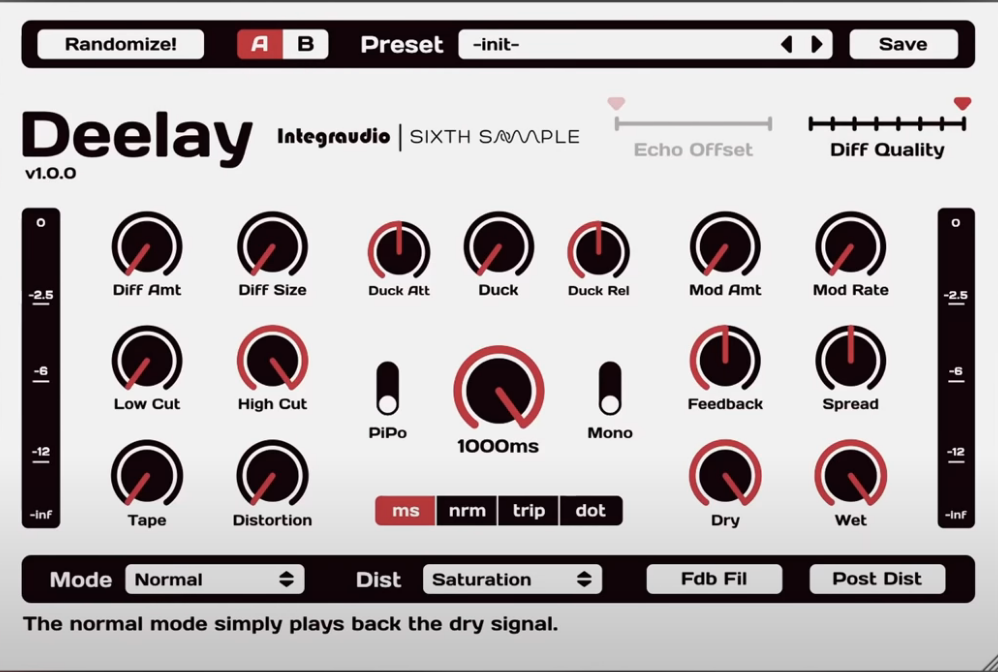The height and width of the screenshot is (672, 998).
Task: Open the Dist dropdown showing Saturation
Action: point(512,579)
